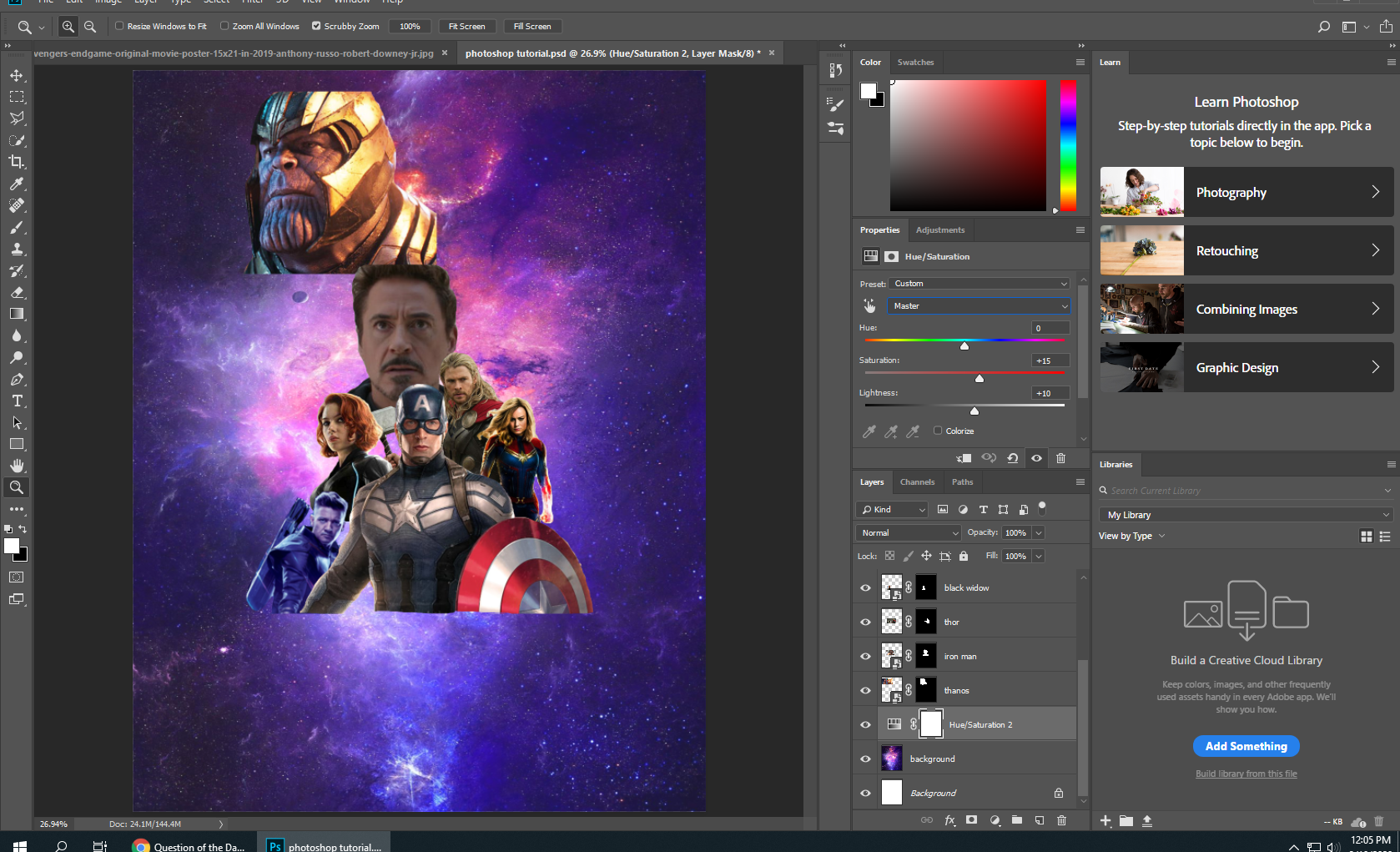
Task: Select the History Brush tool
Action: 17,270
